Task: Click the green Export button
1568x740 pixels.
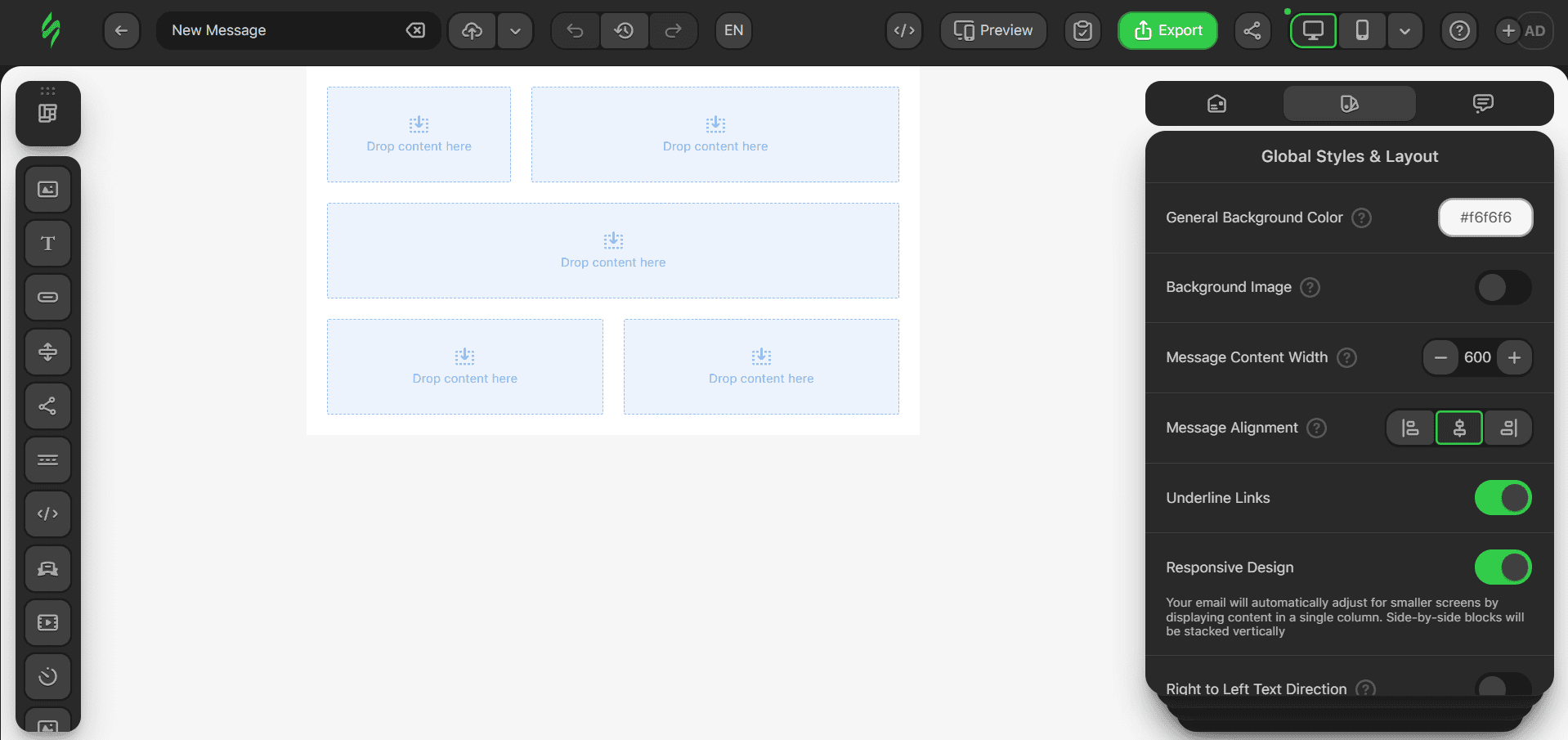Action: click(1167, 31)
